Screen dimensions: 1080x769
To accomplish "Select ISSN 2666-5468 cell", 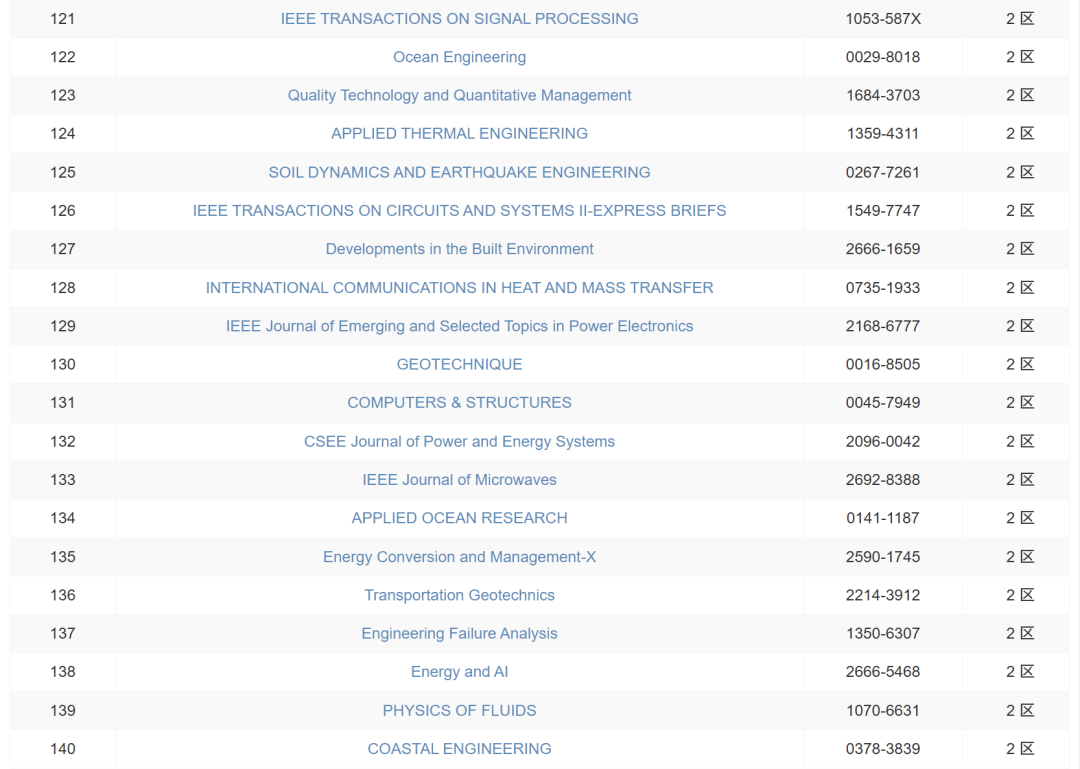I will point(883,672).
